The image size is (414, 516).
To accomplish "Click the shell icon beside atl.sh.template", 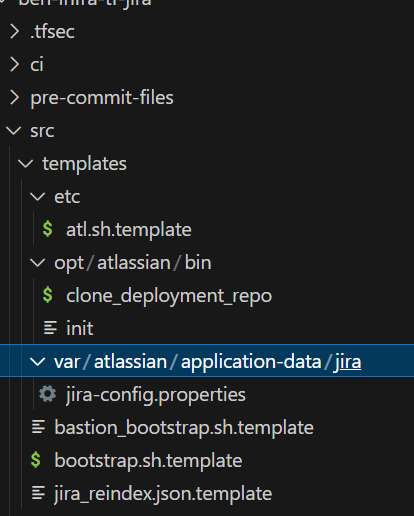I will coord(47,229).
